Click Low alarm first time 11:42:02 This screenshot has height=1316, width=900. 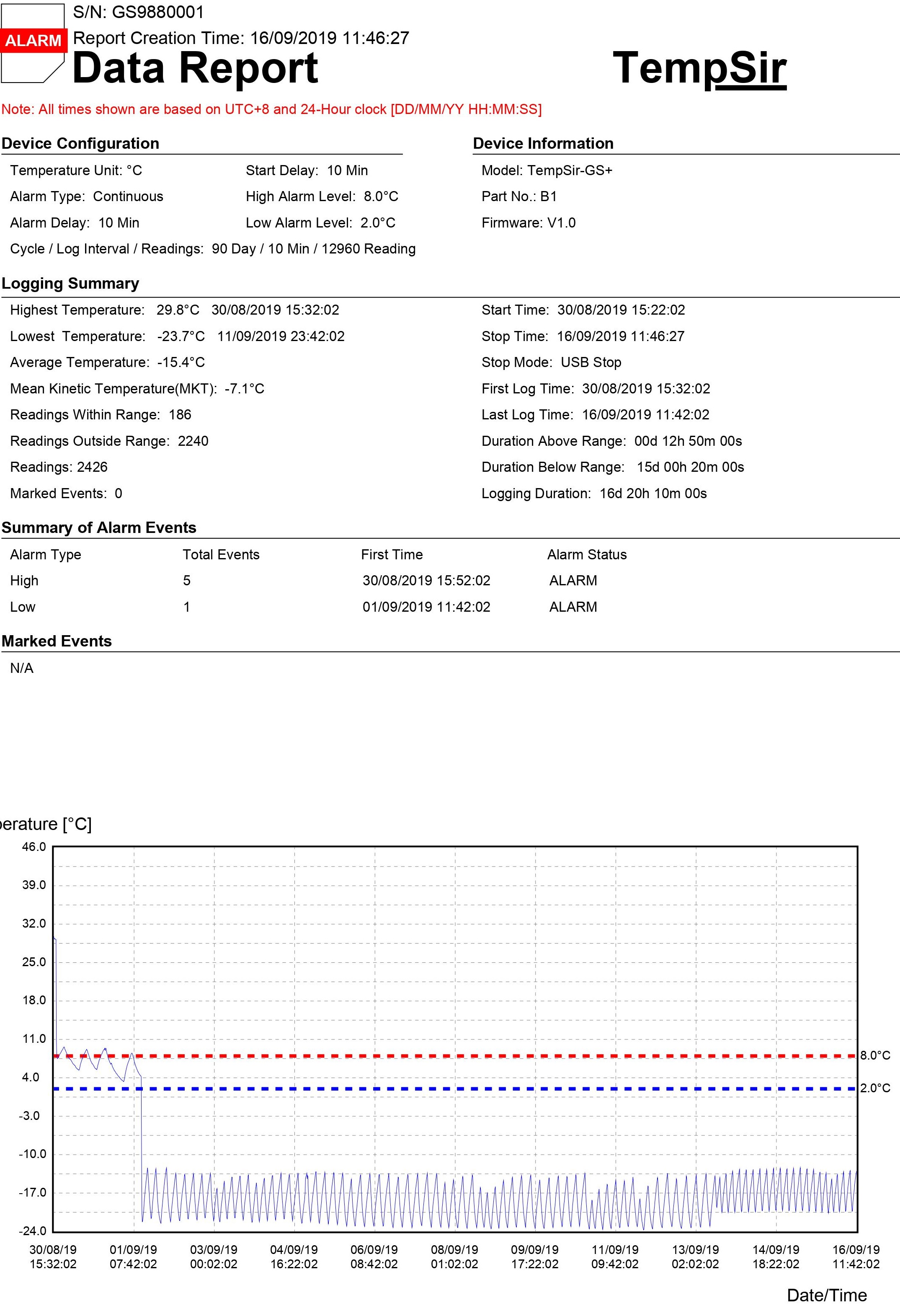click(x=426, y=607)
